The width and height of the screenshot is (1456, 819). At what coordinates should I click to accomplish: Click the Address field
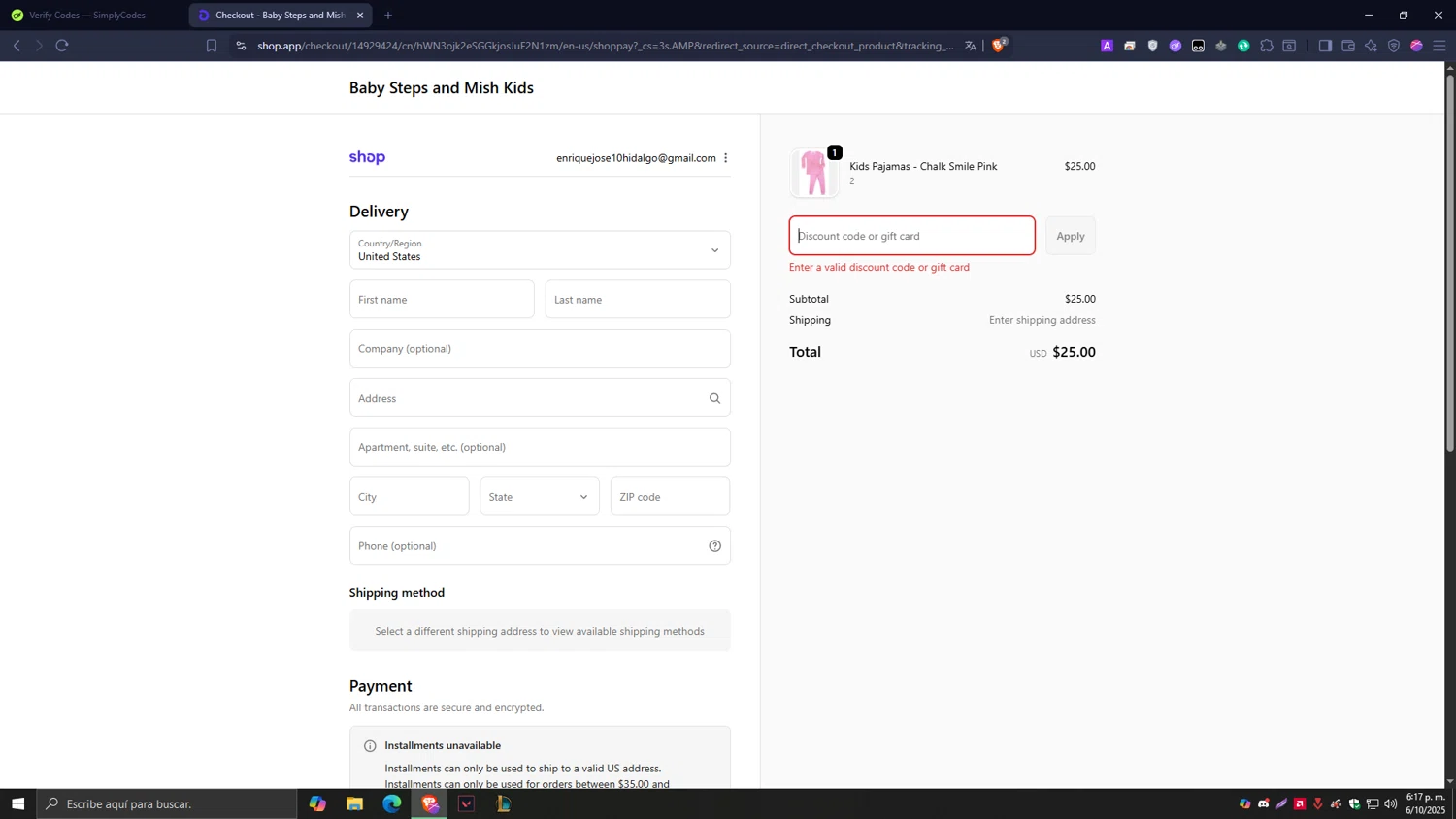tap(540, 398)
